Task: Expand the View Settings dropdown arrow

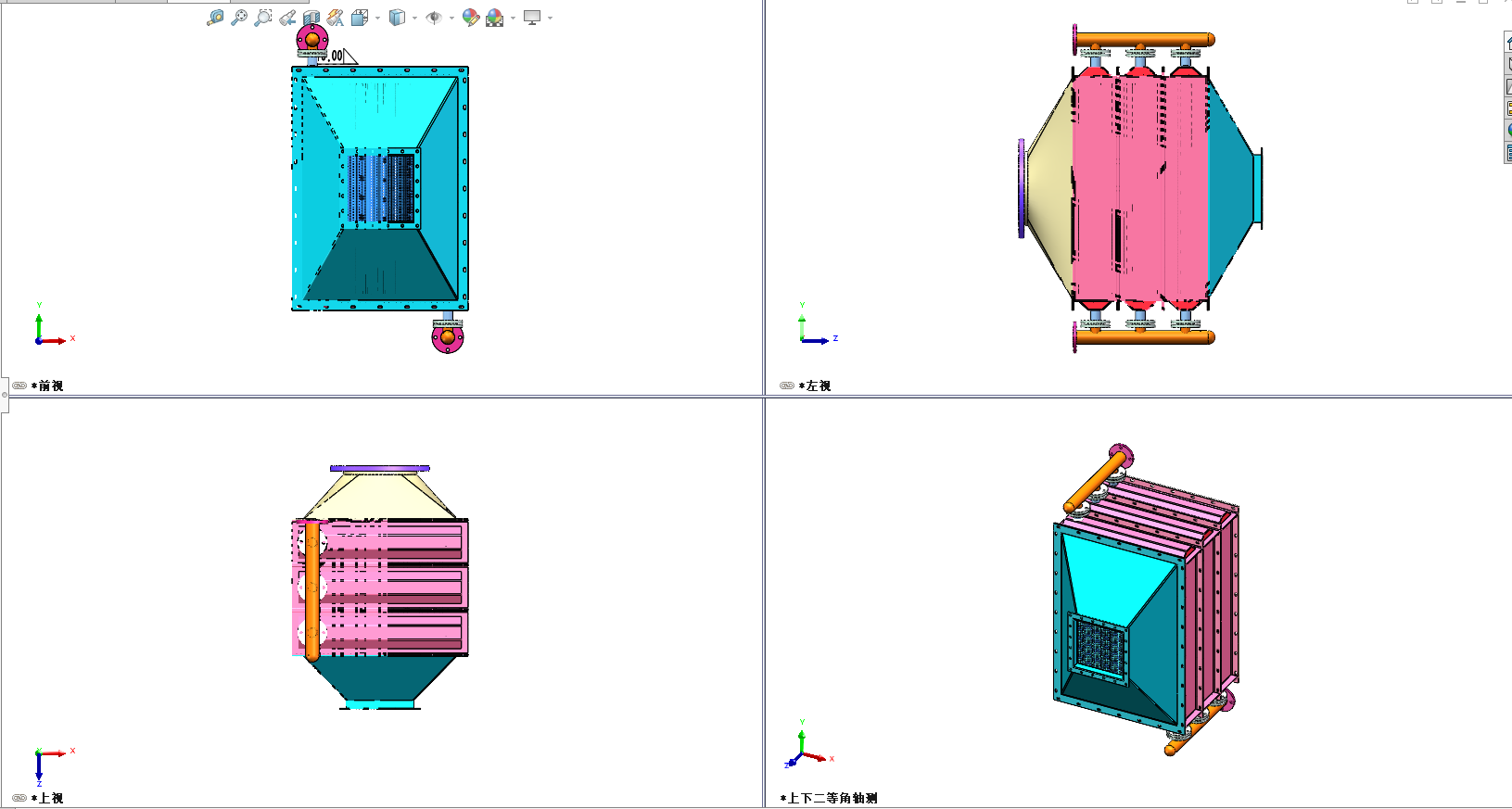Action: click(550, 18)
